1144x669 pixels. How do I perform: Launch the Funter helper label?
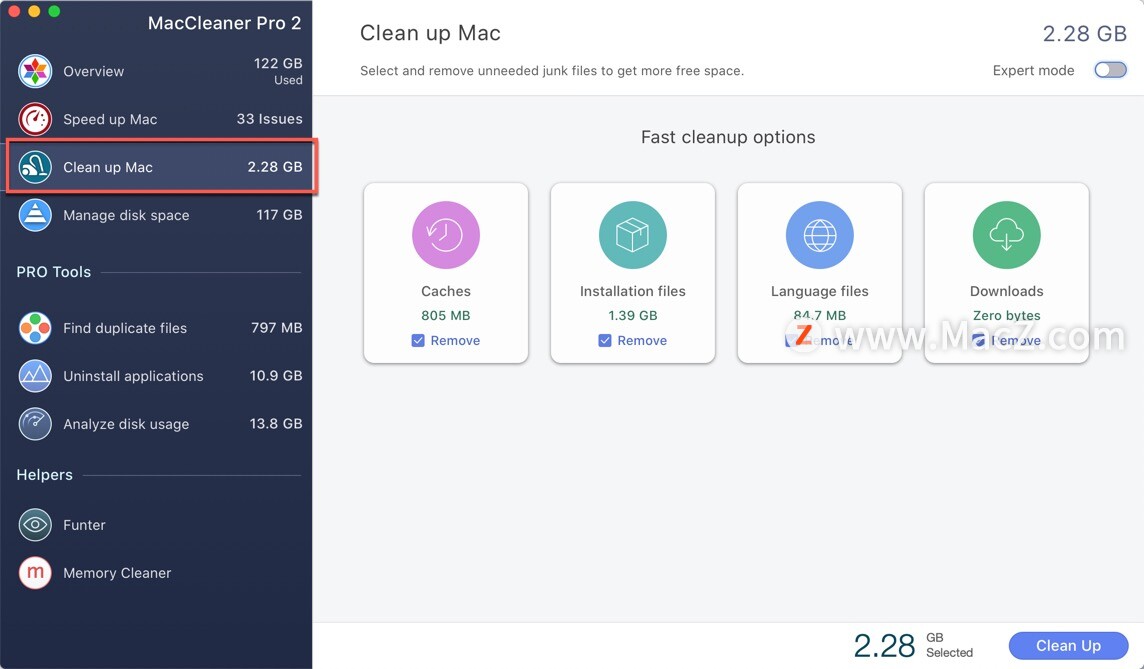[84, 525]
